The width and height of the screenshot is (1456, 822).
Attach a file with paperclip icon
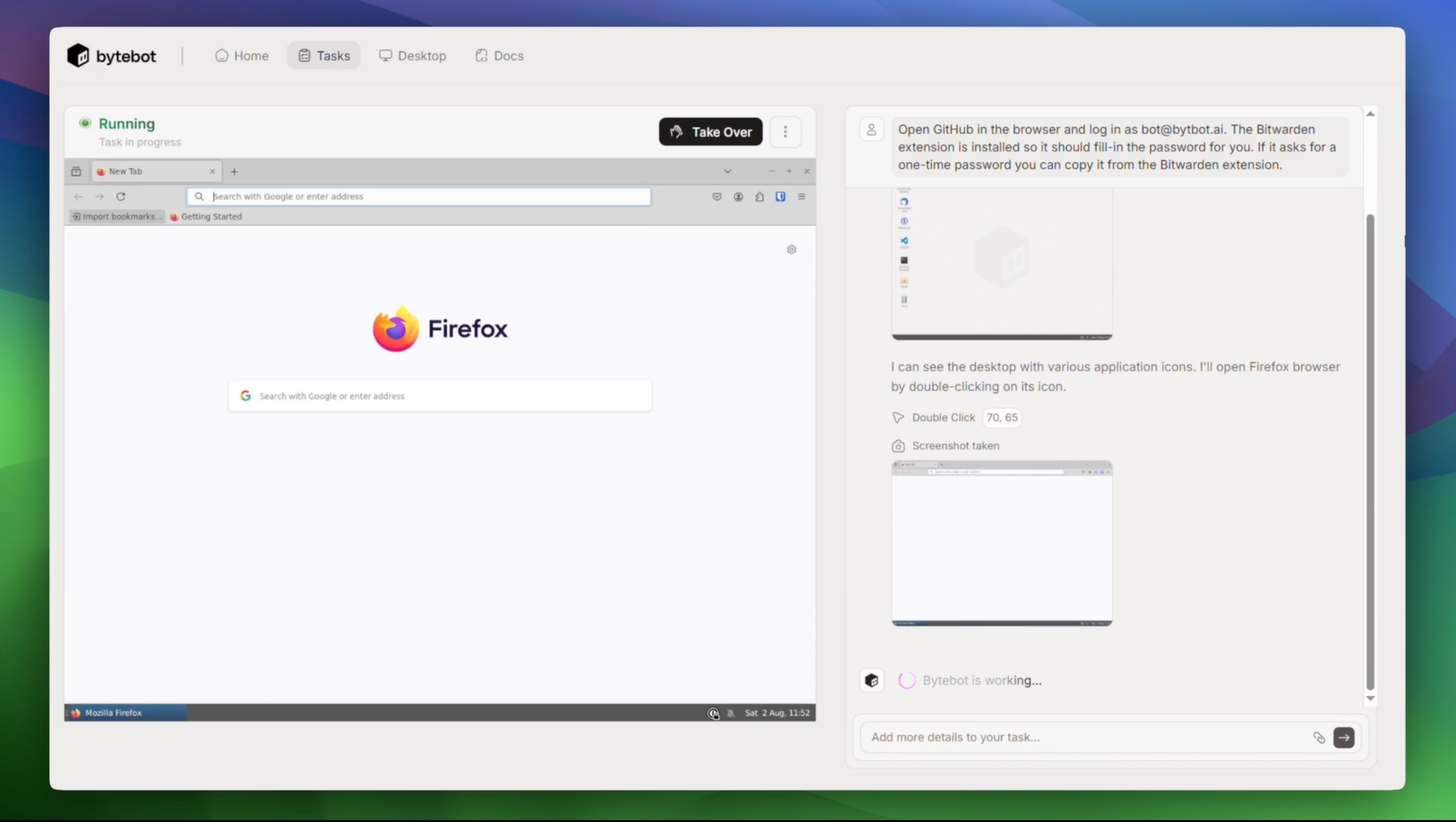point(1318,738)
